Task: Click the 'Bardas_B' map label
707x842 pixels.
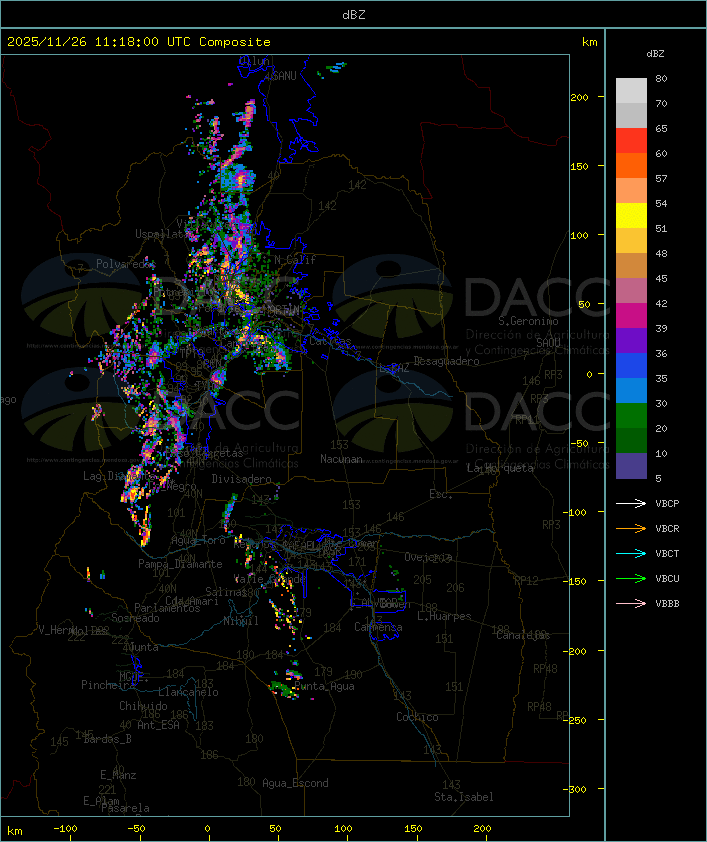Action: (107, 739)
